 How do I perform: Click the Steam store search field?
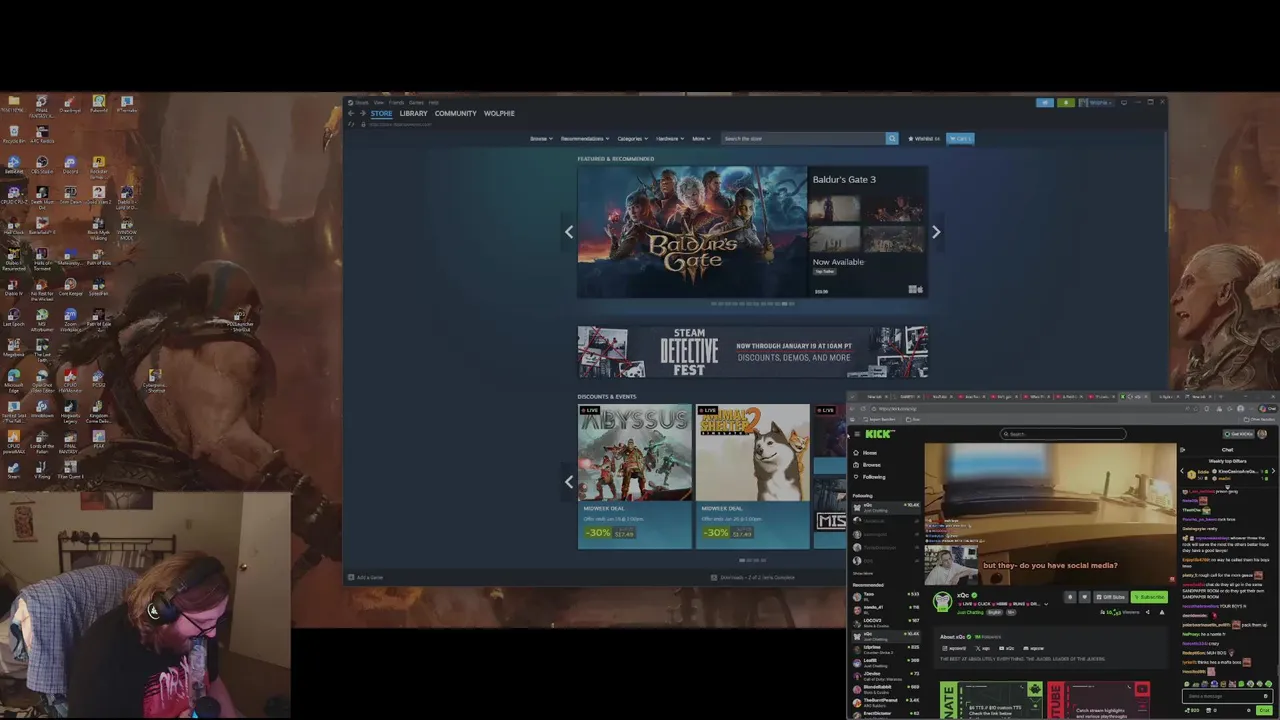pos(803,138)
